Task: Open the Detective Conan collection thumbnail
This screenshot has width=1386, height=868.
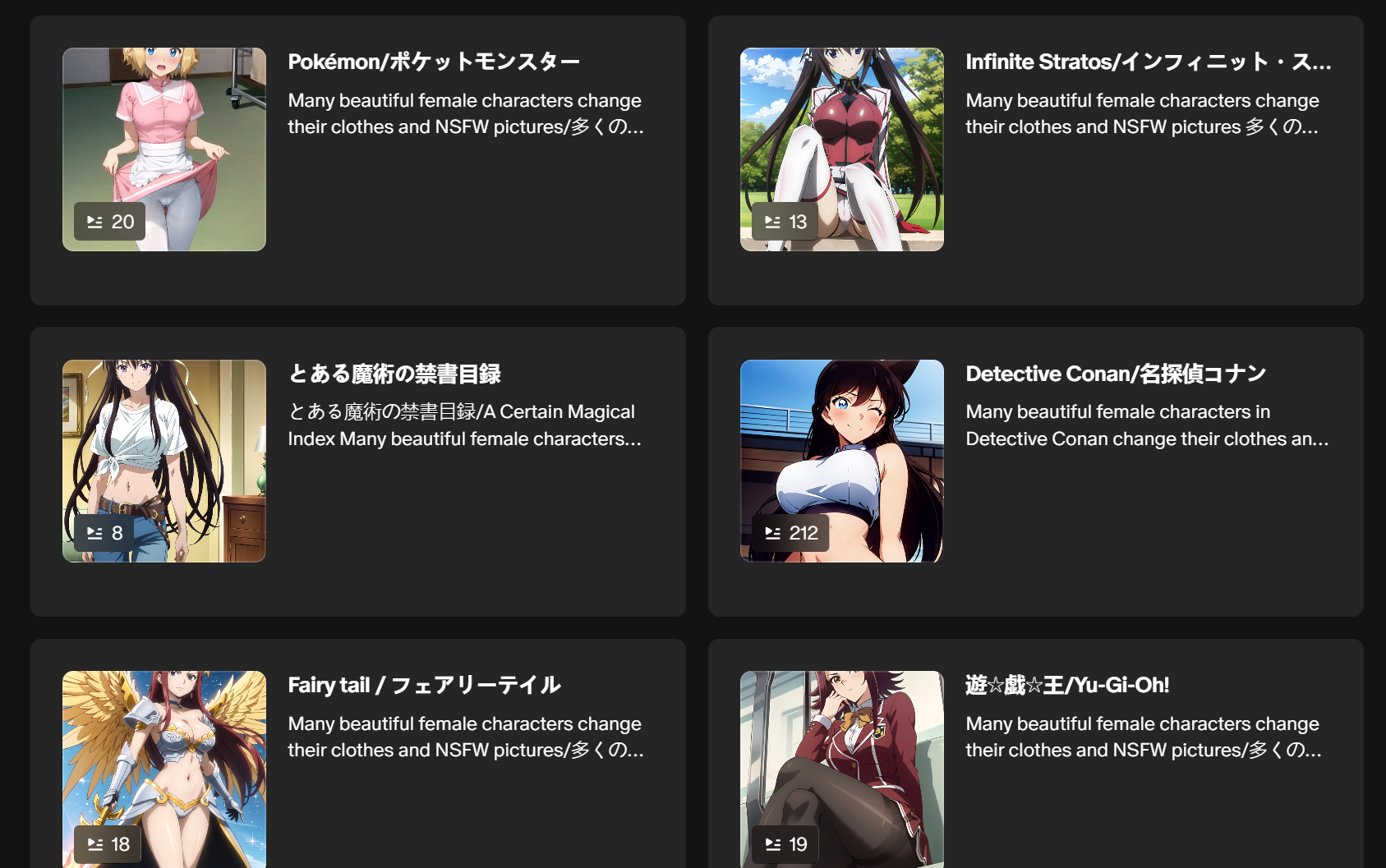Action: [842, 461]
